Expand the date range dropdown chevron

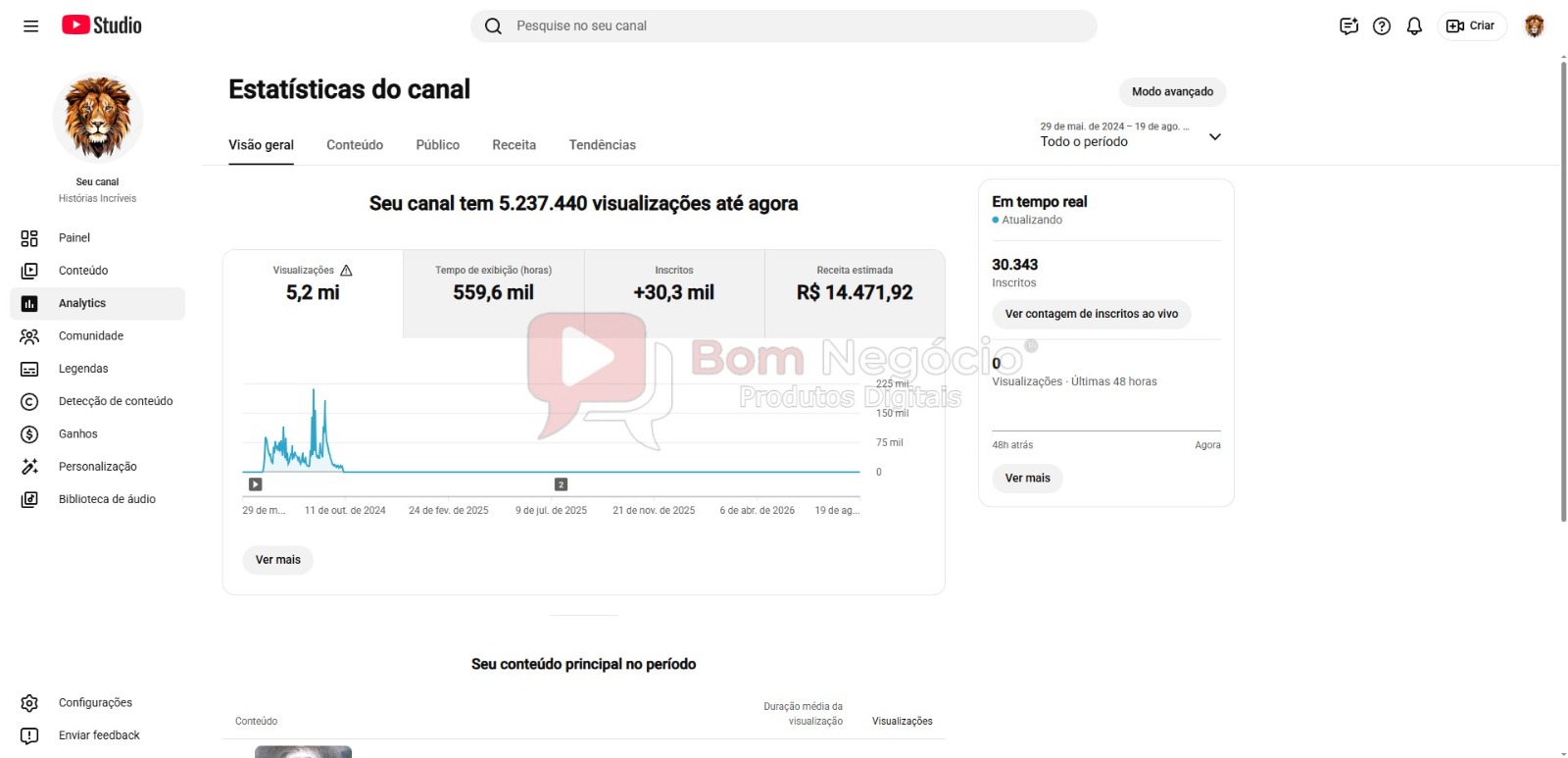tap(1215, 136)
